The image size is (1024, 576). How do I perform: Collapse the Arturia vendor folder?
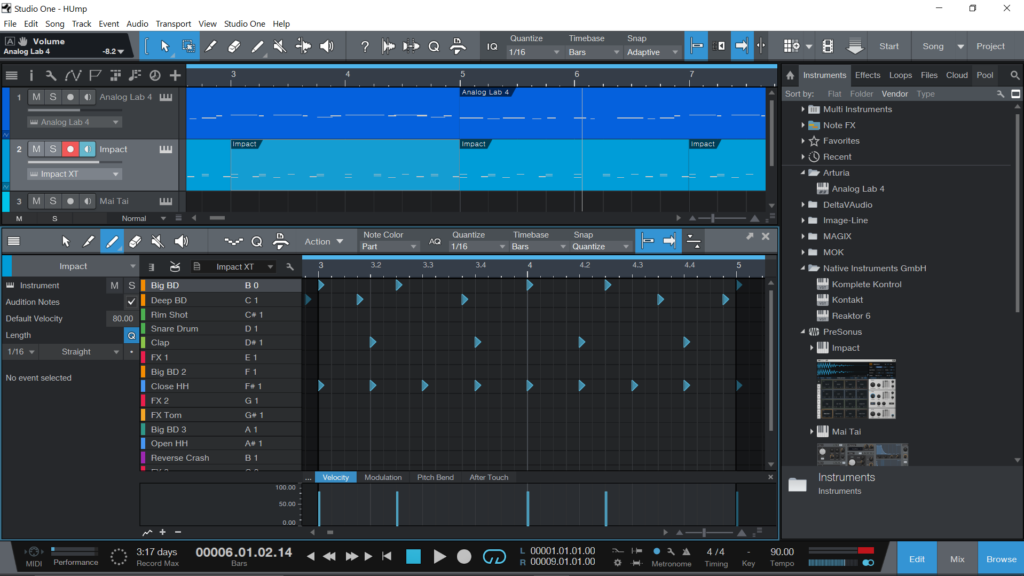click(803, 173)
